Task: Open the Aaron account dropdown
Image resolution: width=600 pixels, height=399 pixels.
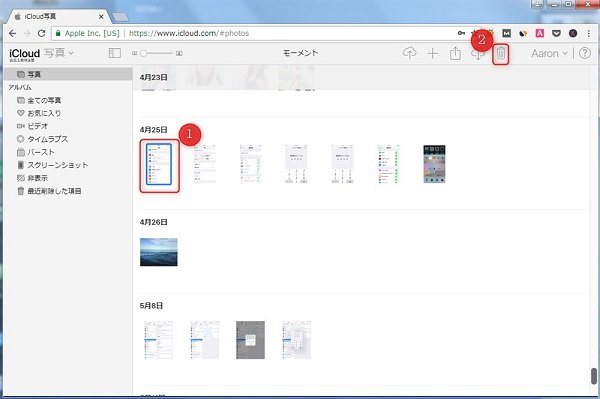Action: tap(549, 54)
